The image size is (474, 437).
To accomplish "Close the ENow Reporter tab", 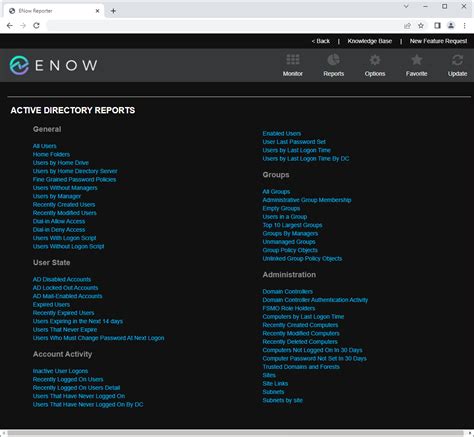I will pos(97,11).
